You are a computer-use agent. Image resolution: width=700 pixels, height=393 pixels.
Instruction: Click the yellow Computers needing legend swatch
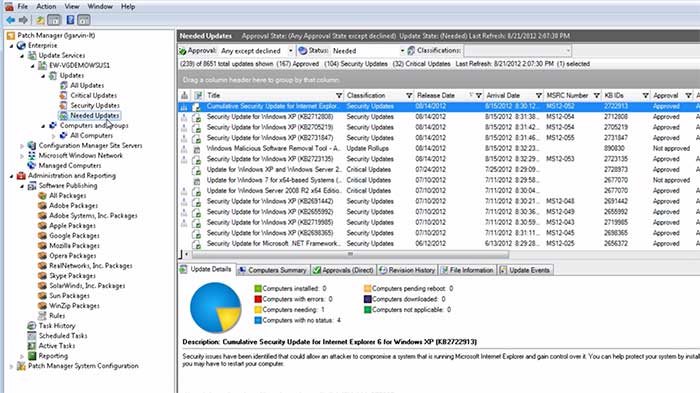258,309
